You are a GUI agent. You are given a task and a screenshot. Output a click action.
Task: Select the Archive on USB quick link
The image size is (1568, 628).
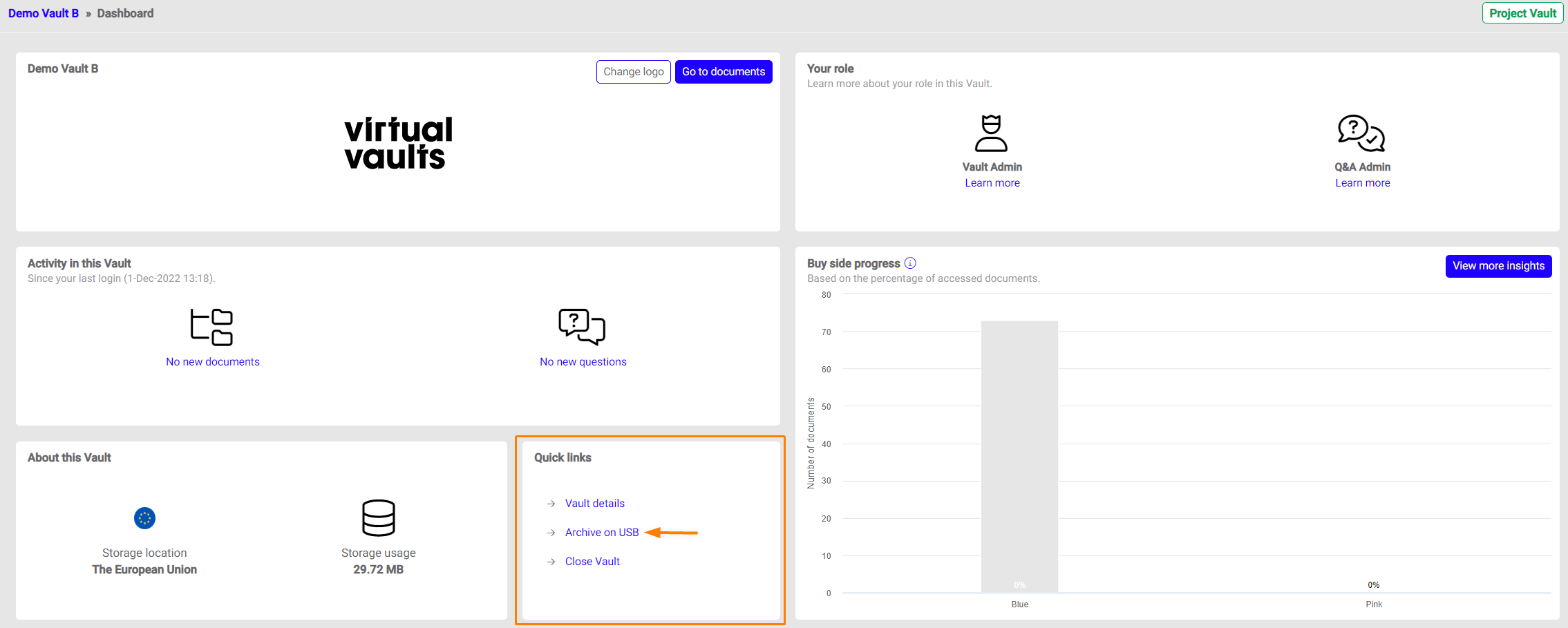click(601, 533)
